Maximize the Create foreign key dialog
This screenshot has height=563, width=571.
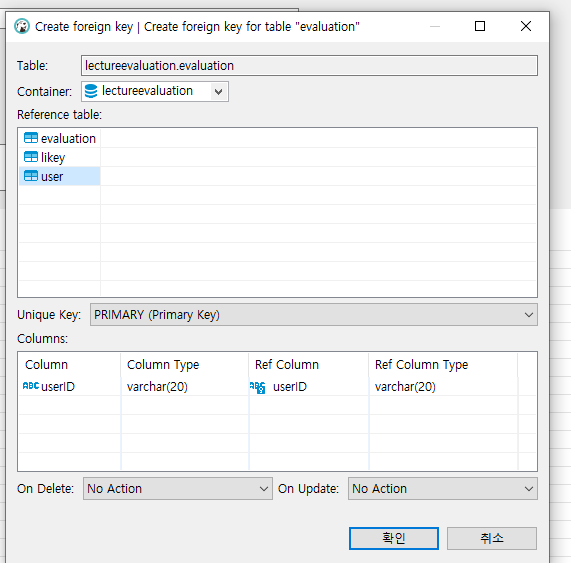[480, 26]
